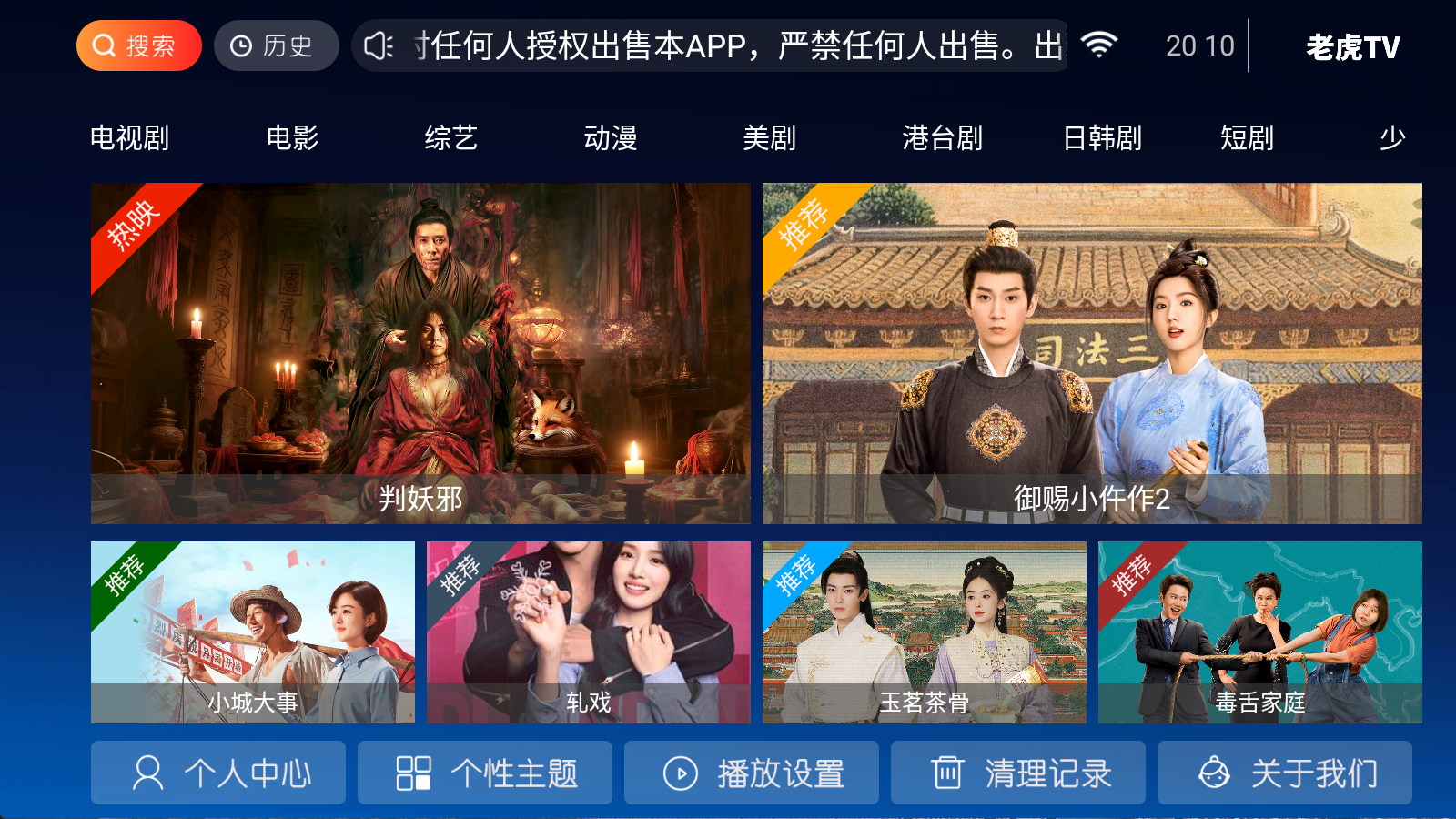Click the robot icon for 关于我们

[x=1214, y=773]
